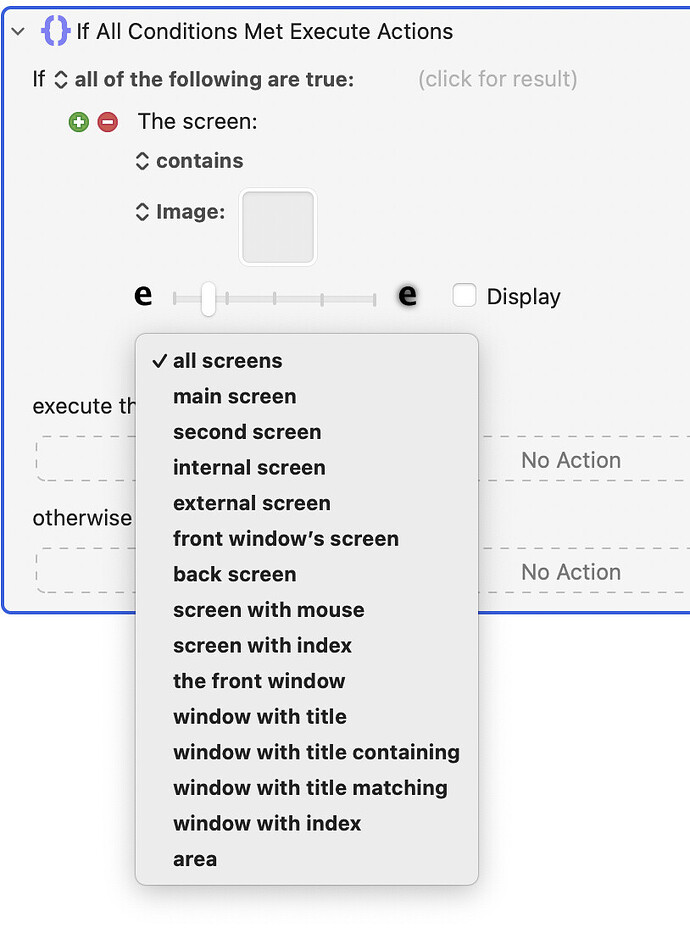Select 'the front window' menu item

coord(259,681)
